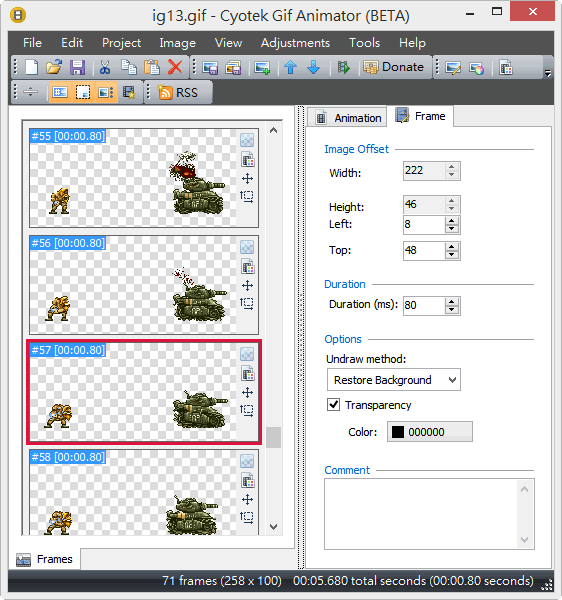
Task: Click the transparency icon on frame #55
Action: click(247, 140)
